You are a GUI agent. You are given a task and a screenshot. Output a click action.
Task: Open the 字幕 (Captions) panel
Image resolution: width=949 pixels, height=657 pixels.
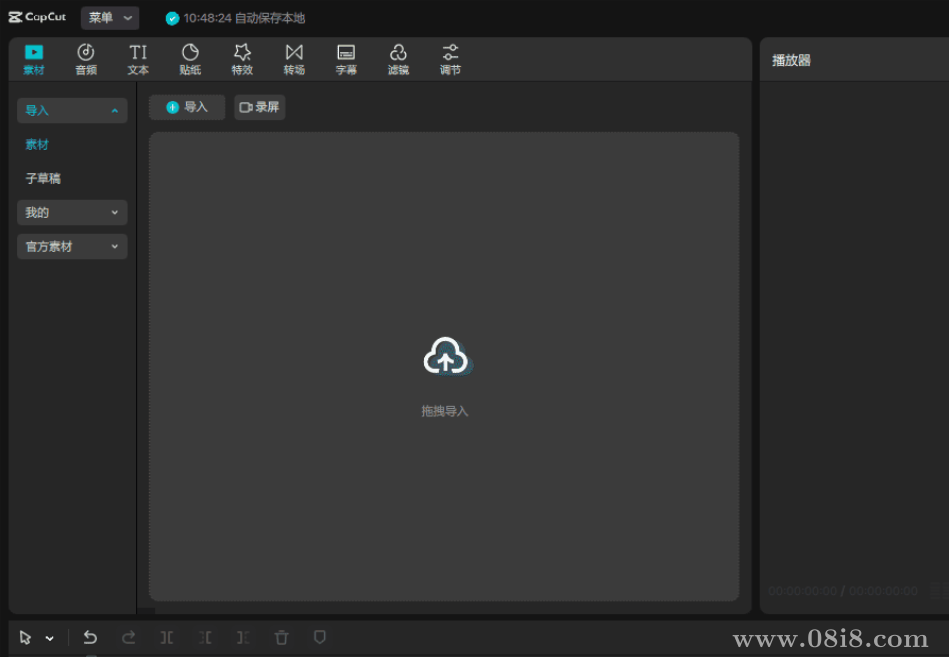tap(346, 59)
